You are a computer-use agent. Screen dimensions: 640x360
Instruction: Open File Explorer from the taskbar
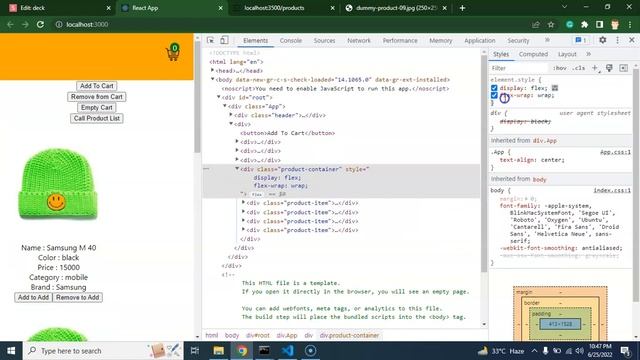pos(219,351)
